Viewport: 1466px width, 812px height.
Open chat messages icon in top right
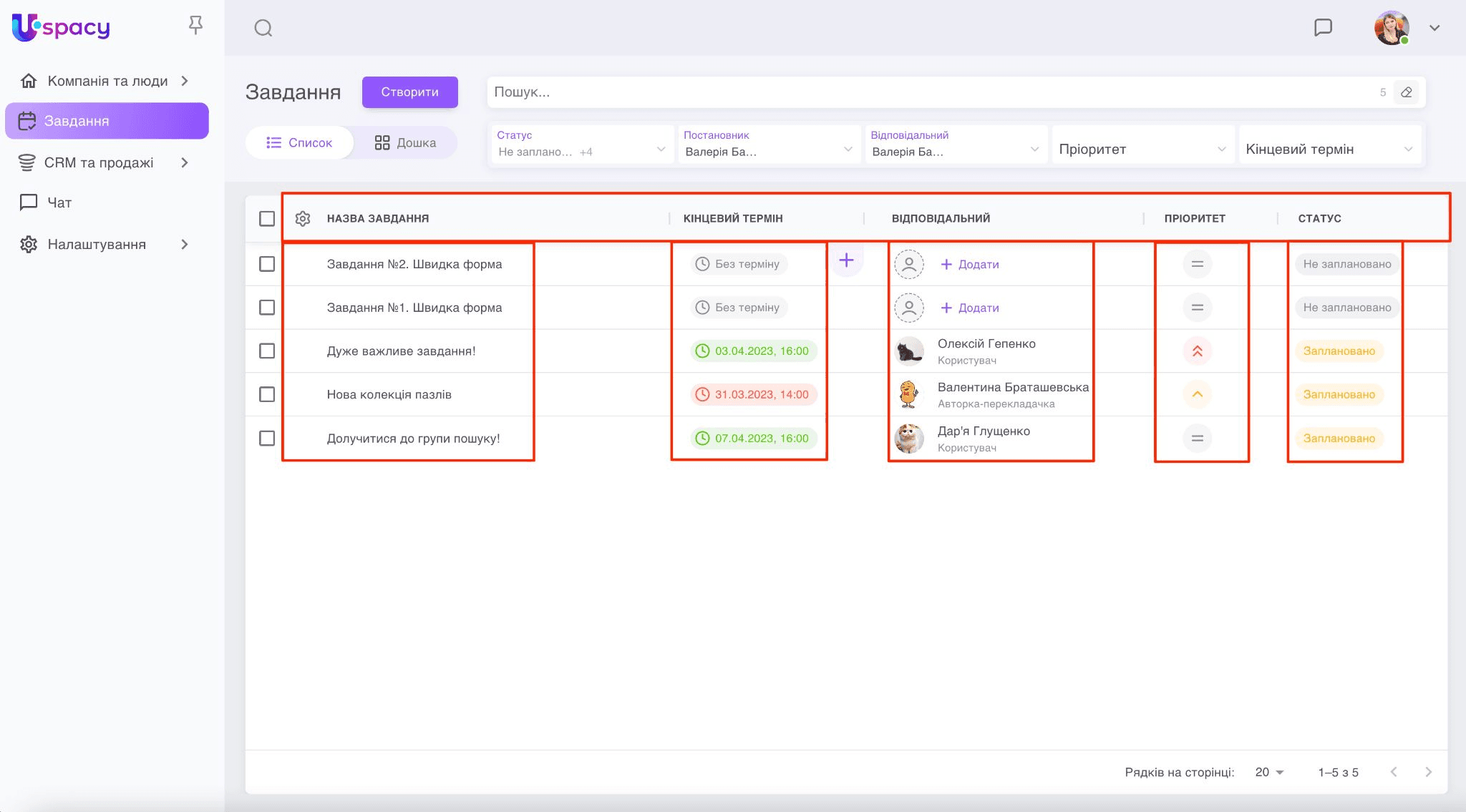(x=1323, y=27)
